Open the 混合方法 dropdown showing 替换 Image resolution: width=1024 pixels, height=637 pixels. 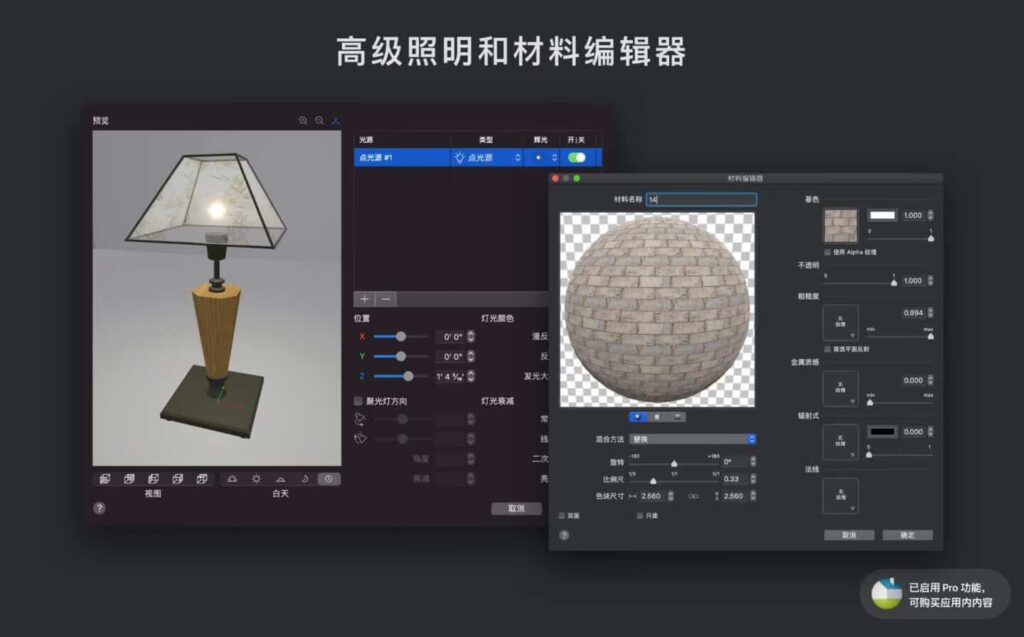pyautogui.click(x=691, y=439)
